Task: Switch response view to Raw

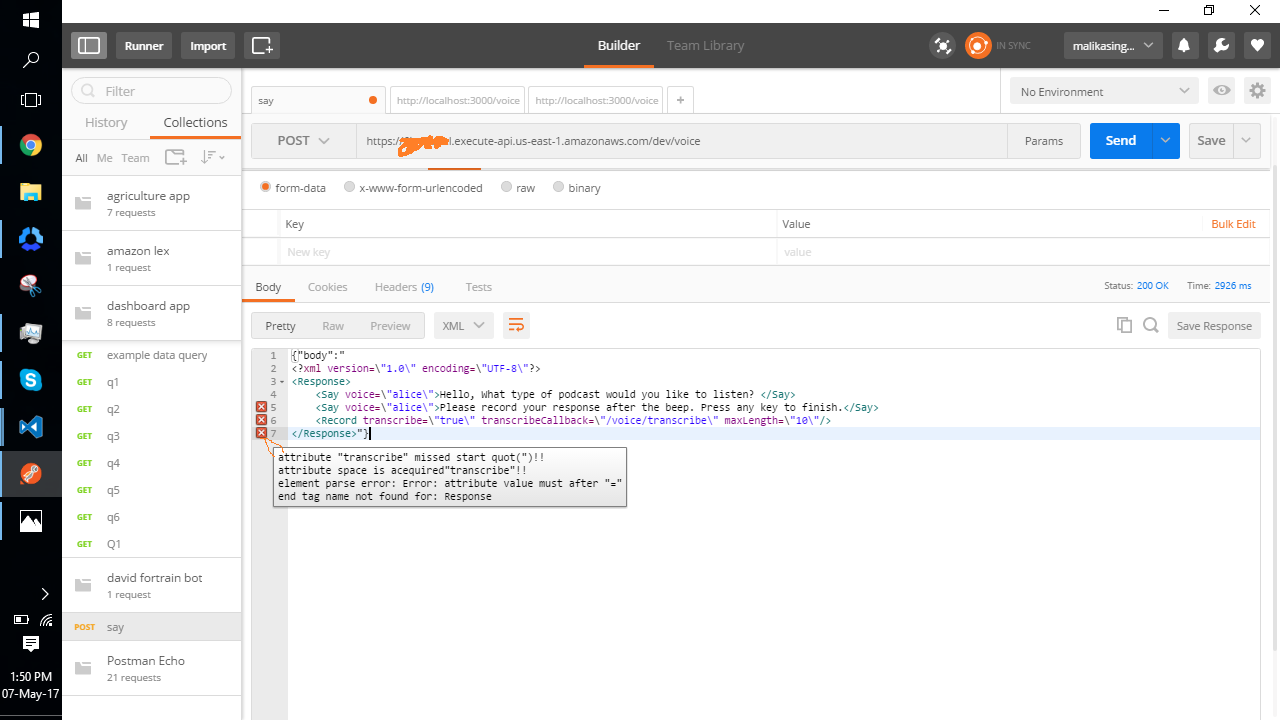Action: [333, 326]
